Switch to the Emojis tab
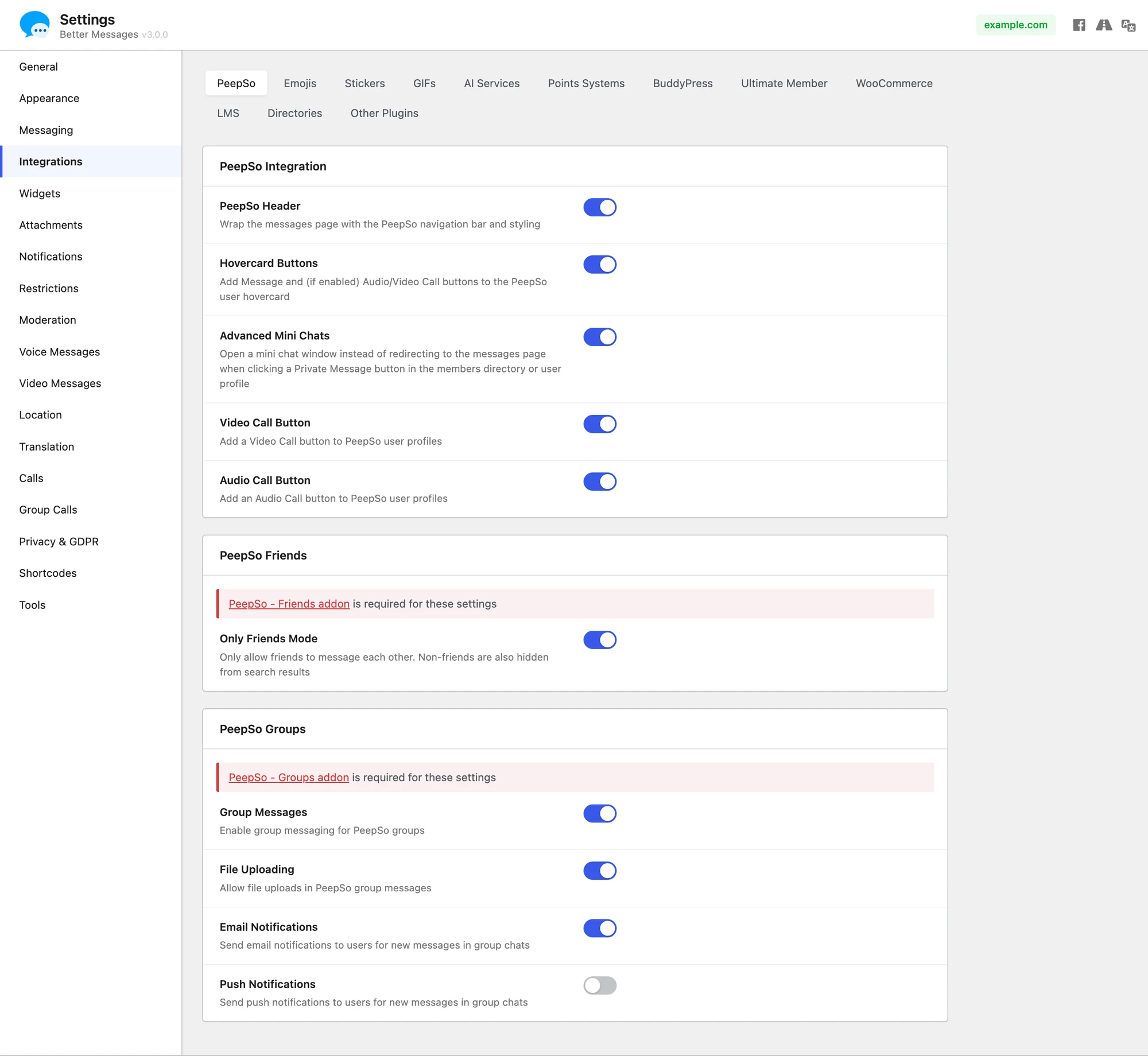Image resolution: width=1148 pixels, height=1056 pixels. point(300,83)
